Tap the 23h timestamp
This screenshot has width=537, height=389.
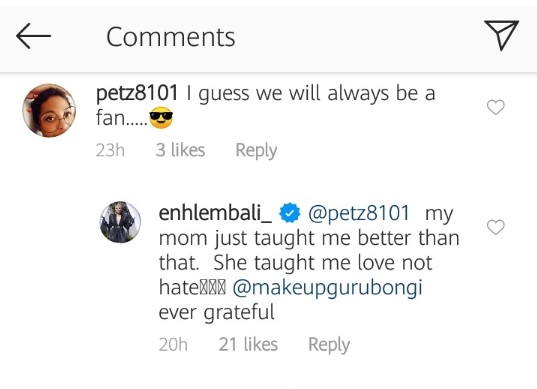click(110, 150)
